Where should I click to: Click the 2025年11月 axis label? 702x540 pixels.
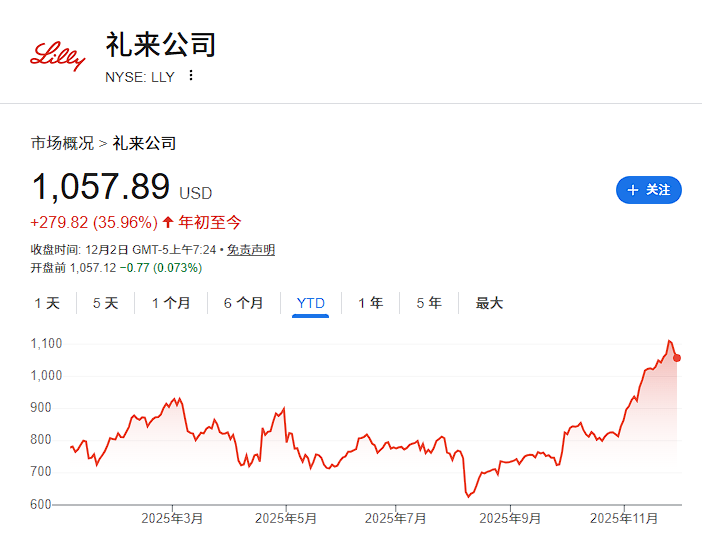[624, 519]
